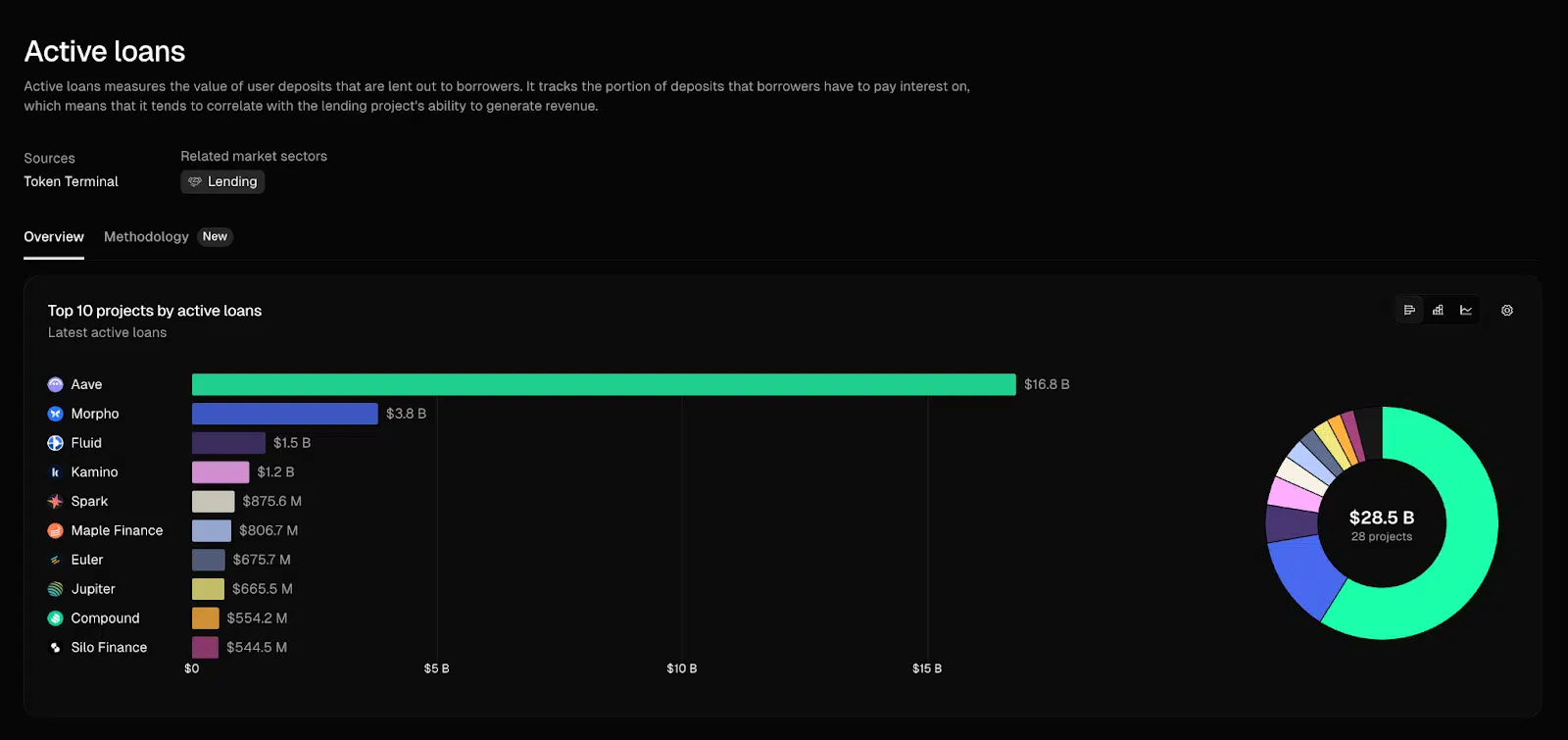Screen dimensions: 1568x740
Task: Click the Token Terminal source label
Action: point(71,182)
